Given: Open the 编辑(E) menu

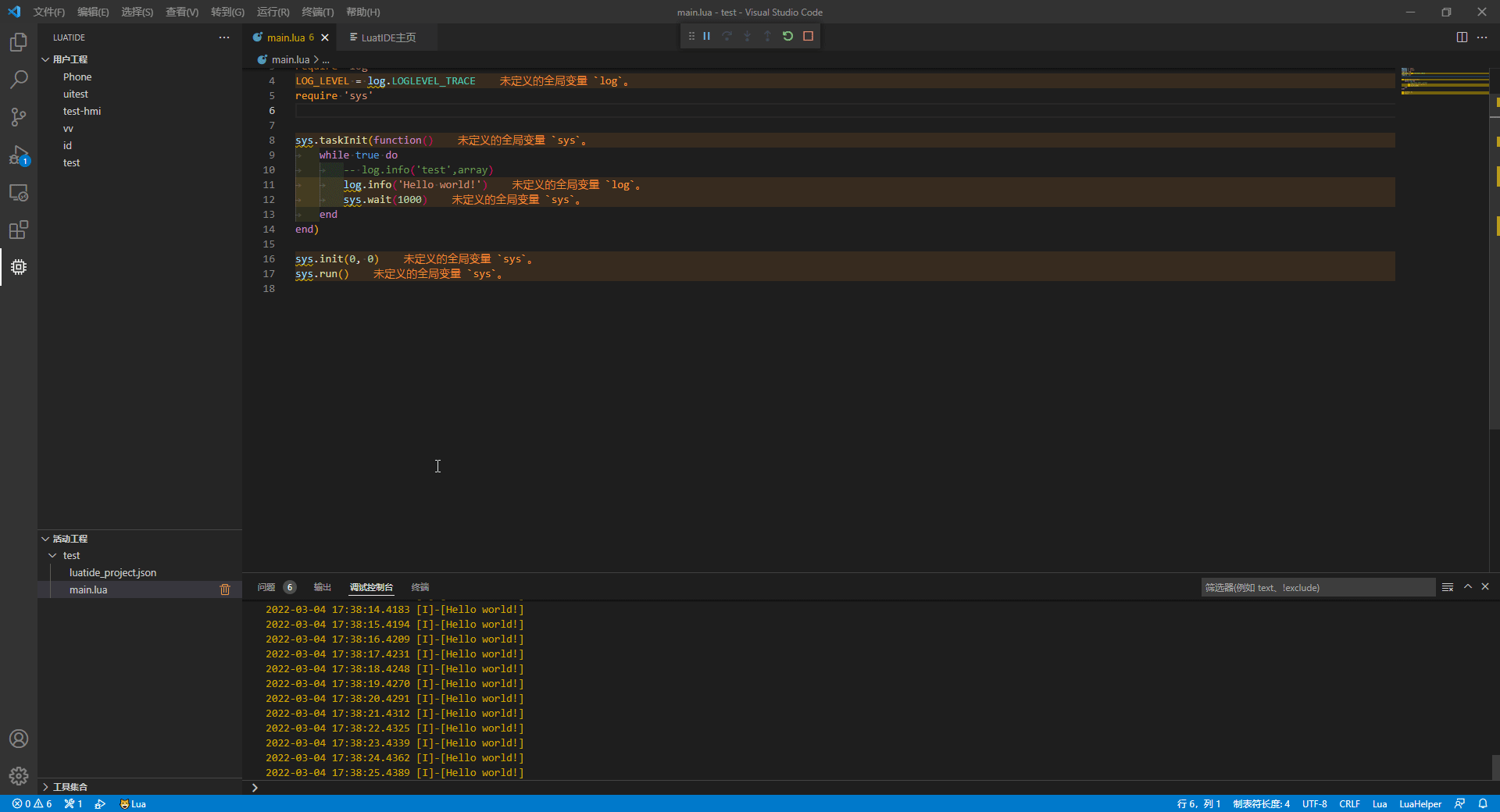Looking at the screenshot, I should pos(93,12).
